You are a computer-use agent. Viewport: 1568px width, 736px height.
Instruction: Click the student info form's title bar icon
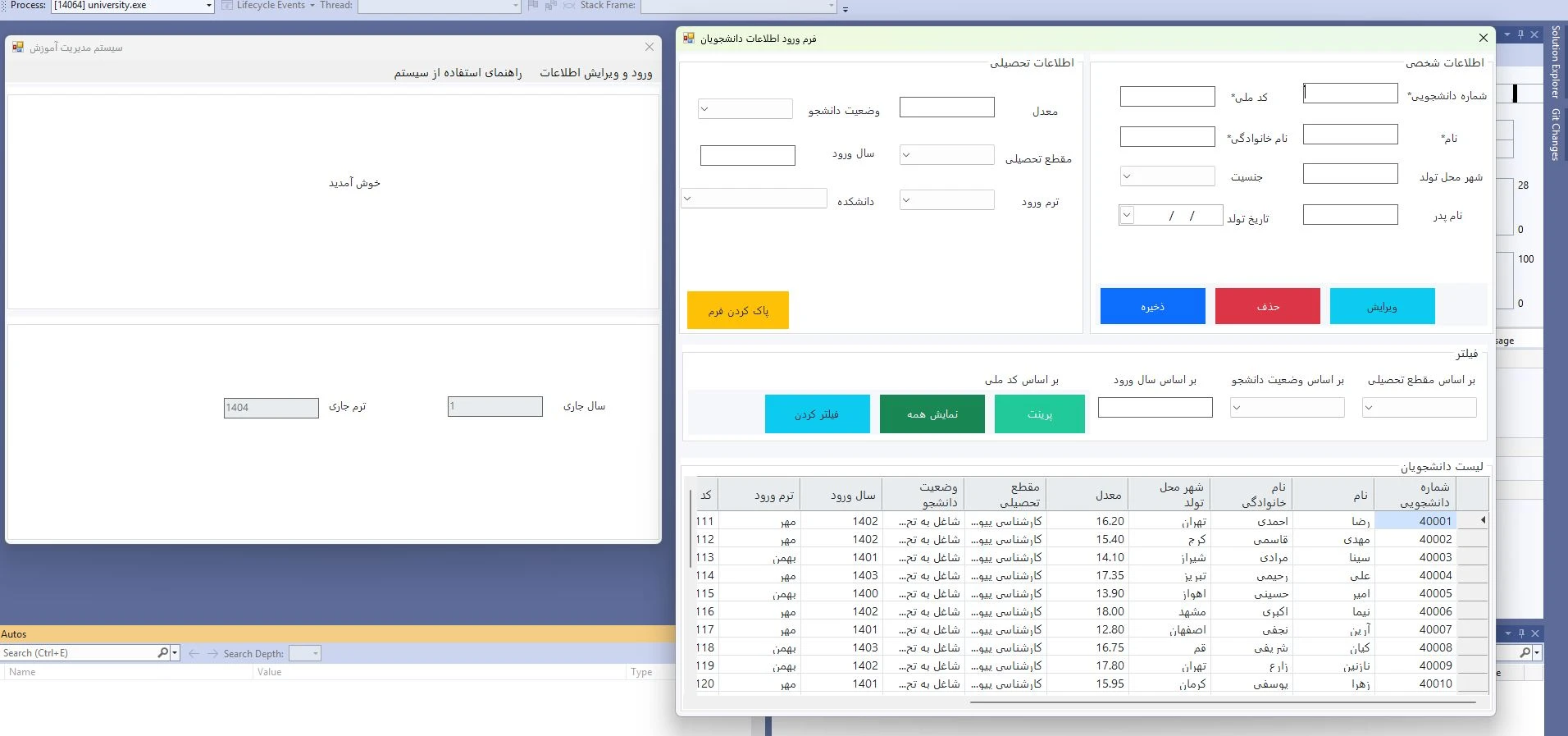(689, 39)
